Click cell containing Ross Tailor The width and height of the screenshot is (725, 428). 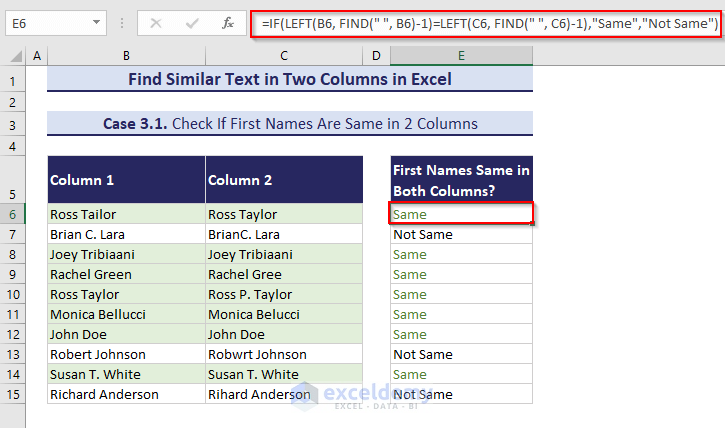126,214
